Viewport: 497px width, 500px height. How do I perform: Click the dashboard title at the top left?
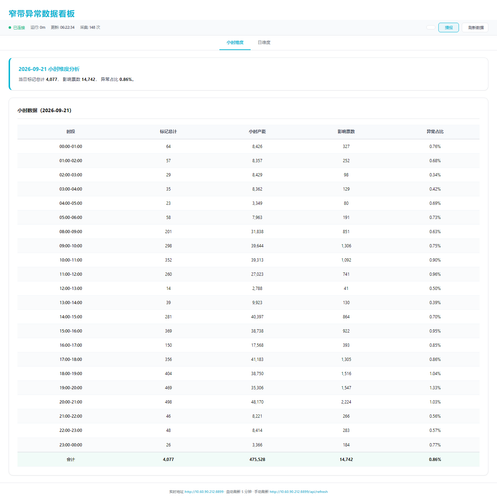click(x=42, y=14)
